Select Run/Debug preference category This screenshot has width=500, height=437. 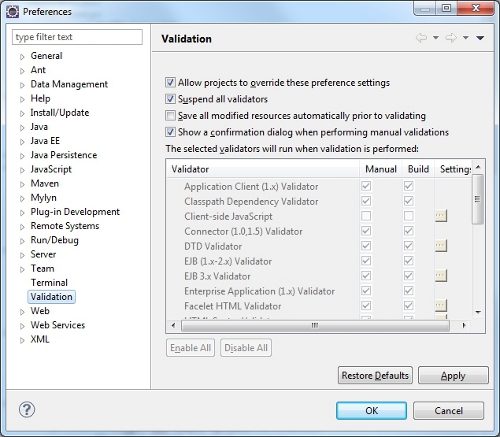(55, 240)
